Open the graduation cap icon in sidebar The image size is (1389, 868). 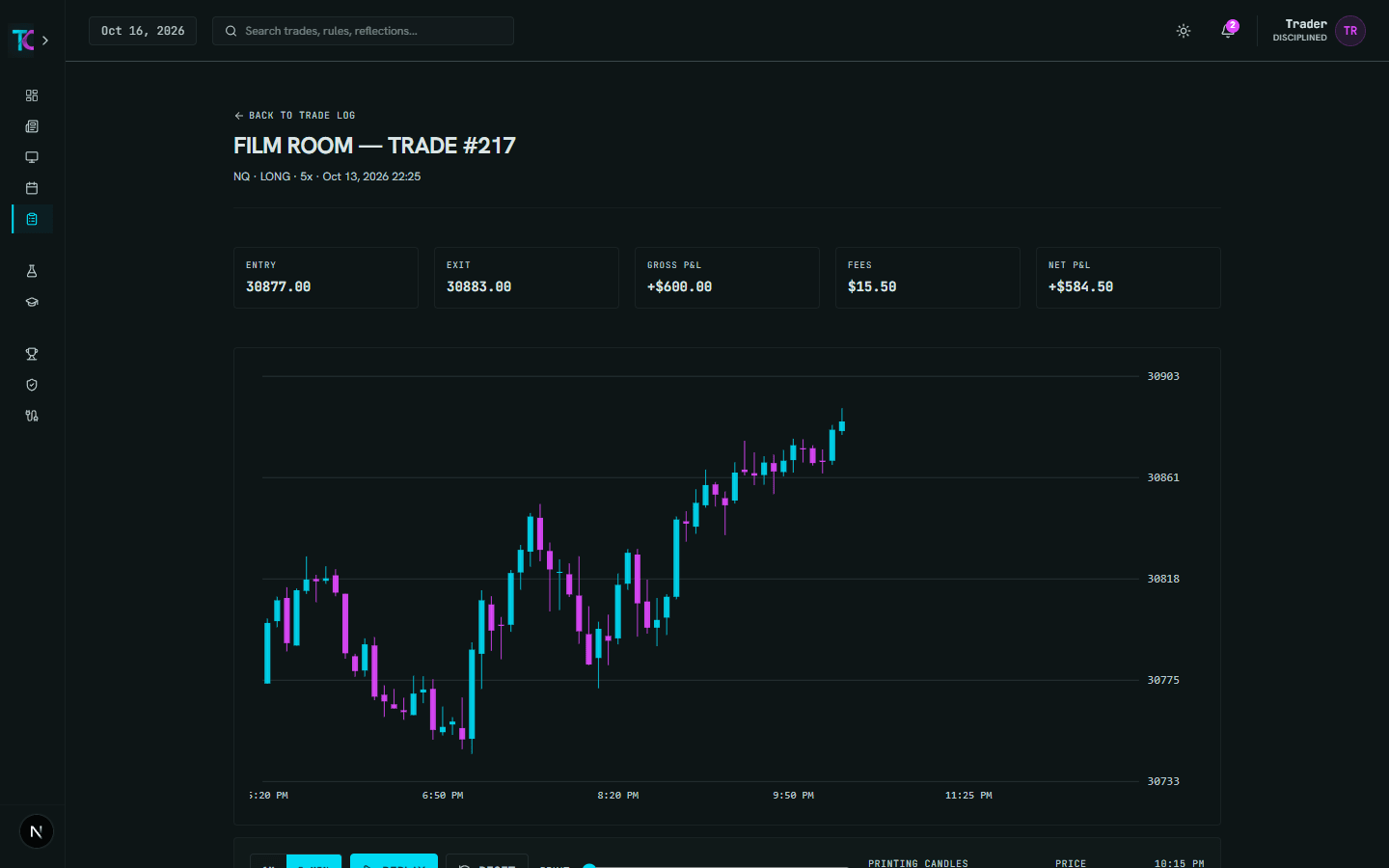tap(32, 302)
